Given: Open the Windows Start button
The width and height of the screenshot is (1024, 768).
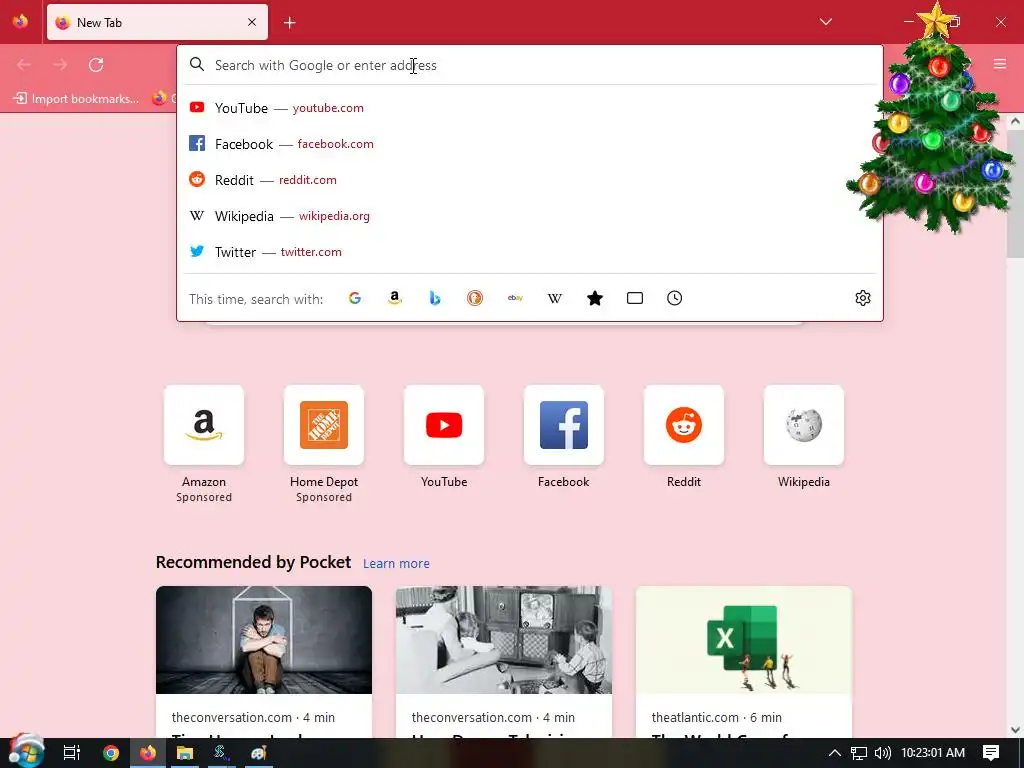Looking at the screenshot, I should (25, 752).
